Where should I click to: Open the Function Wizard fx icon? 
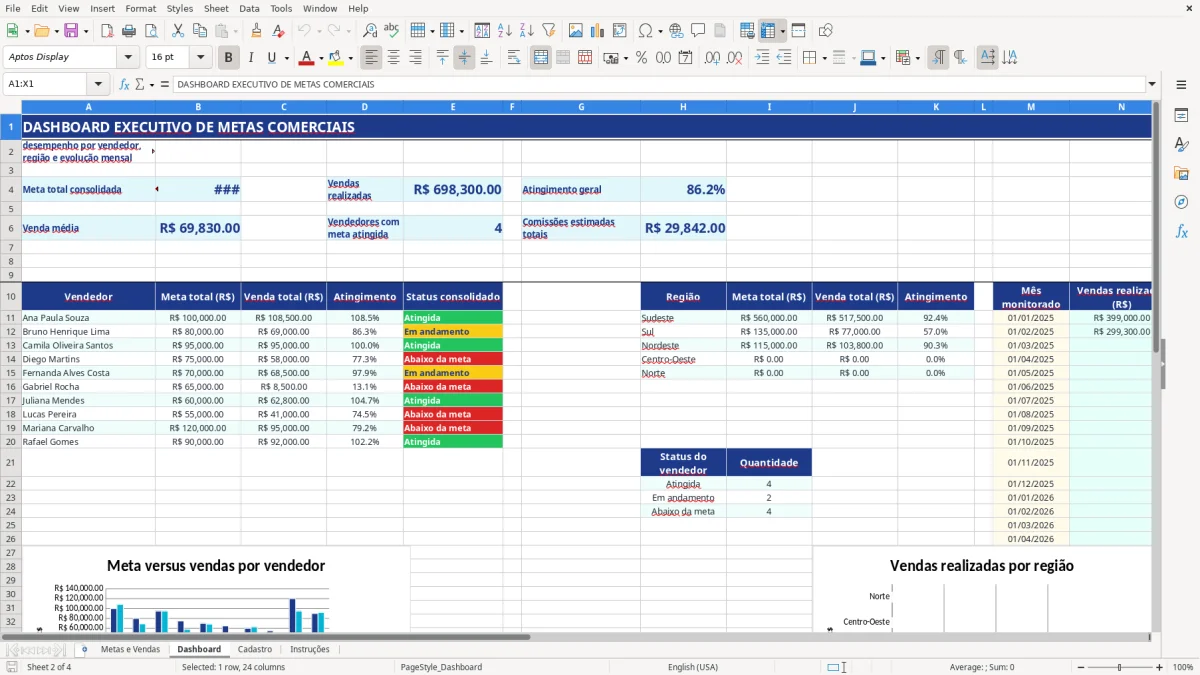(125, 84)
